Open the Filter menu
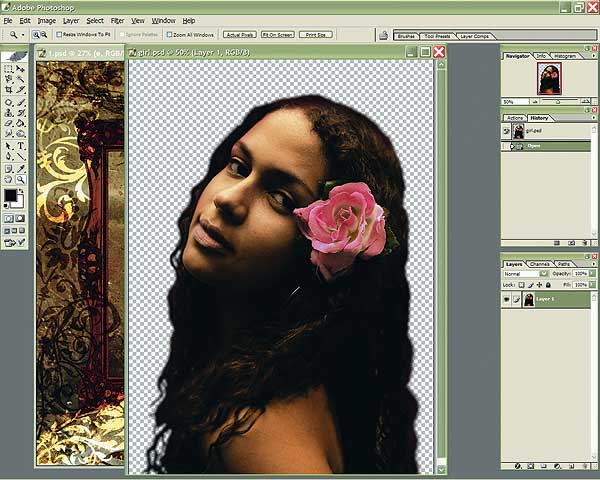 point(118,20)
